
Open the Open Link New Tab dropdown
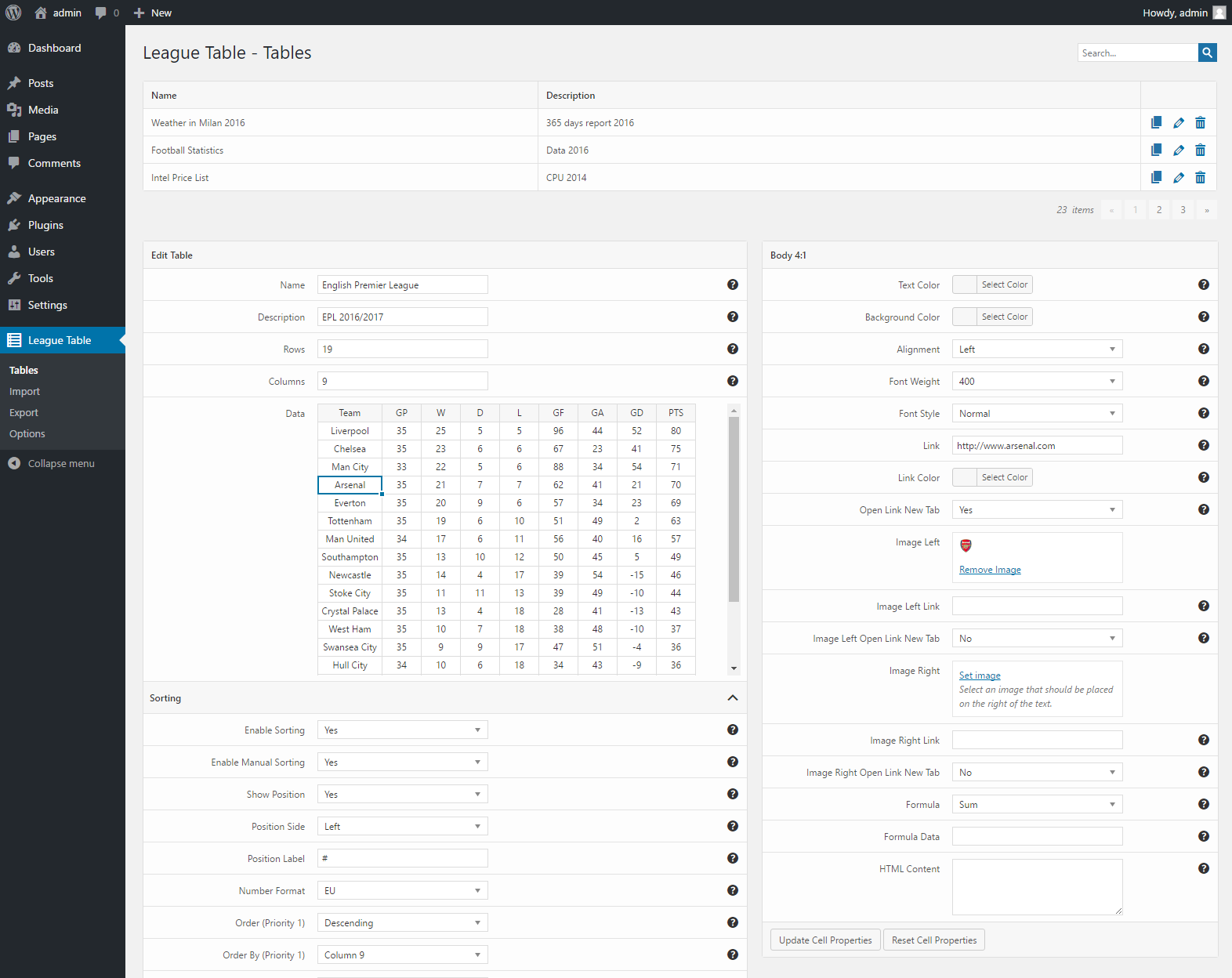pyautogui.click(x=1036, y=510)
